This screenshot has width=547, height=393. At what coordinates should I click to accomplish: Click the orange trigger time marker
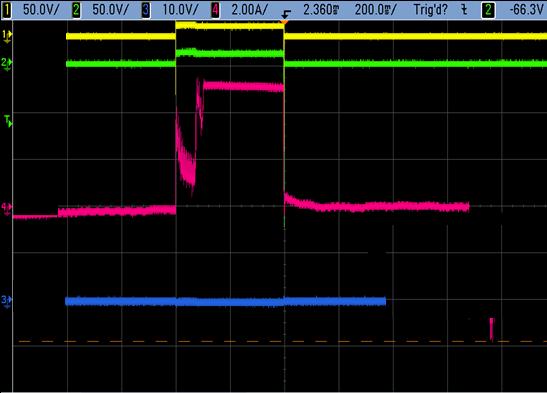click(x=284, y=22)
